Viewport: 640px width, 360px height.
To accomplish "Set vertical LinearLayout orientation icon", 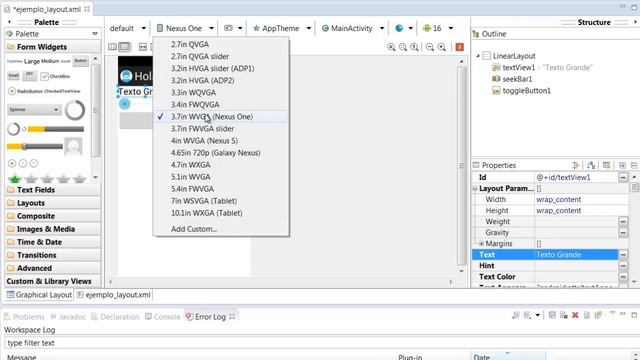I will coord(124,47).
